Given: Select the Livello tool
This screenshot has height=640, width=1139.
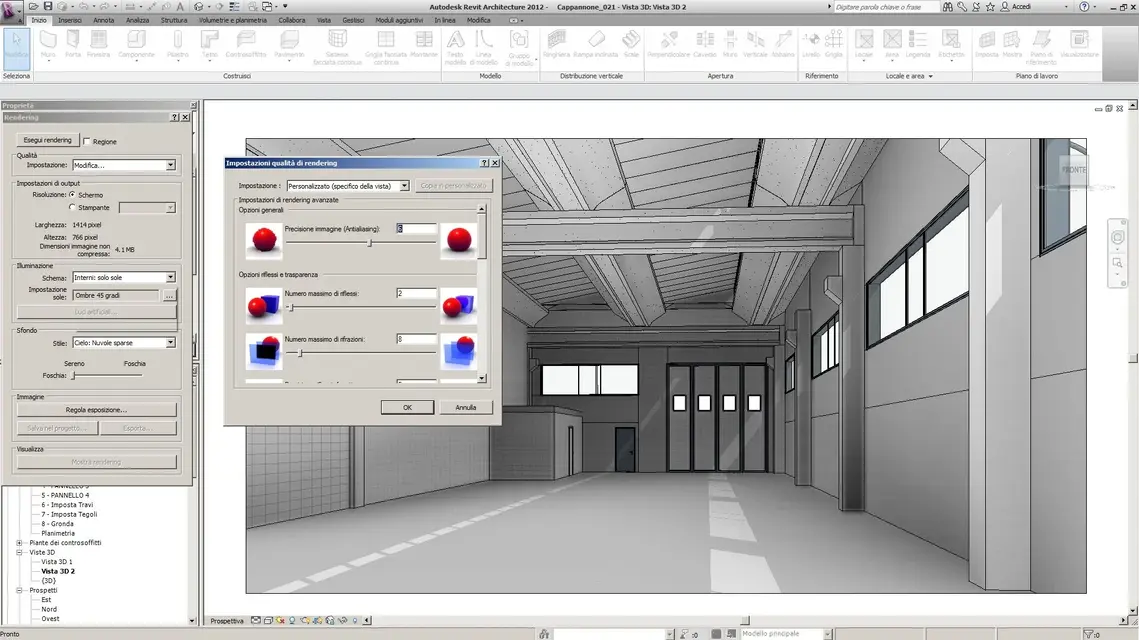Looking at the screenshot, I should pos(811,45).
